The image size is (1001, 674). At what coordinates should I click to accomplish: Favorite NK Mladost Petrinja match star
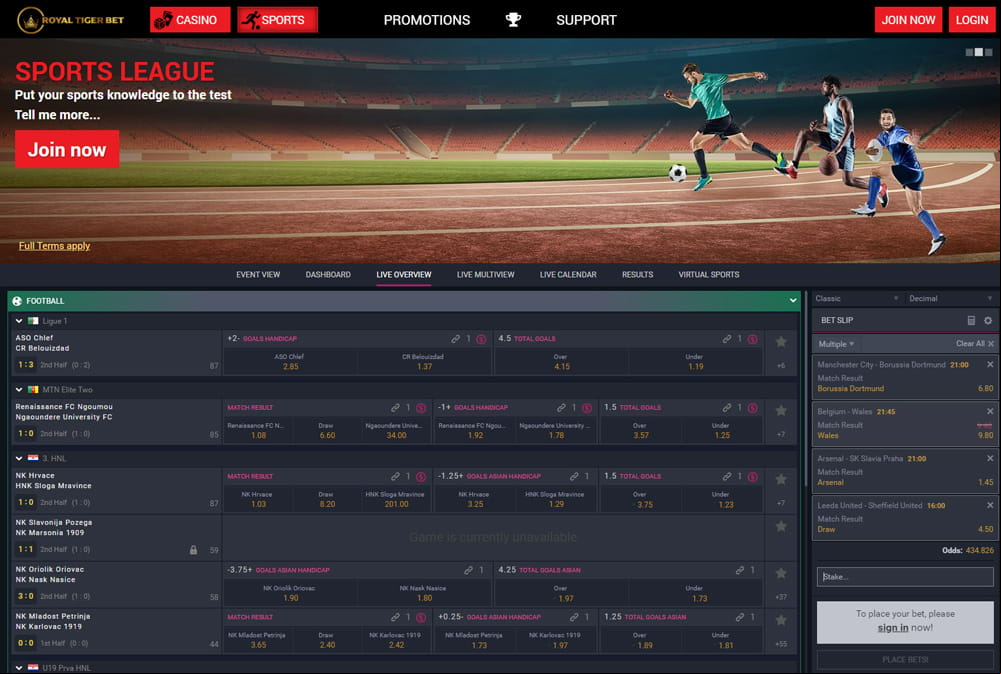[x=781, y=620]
